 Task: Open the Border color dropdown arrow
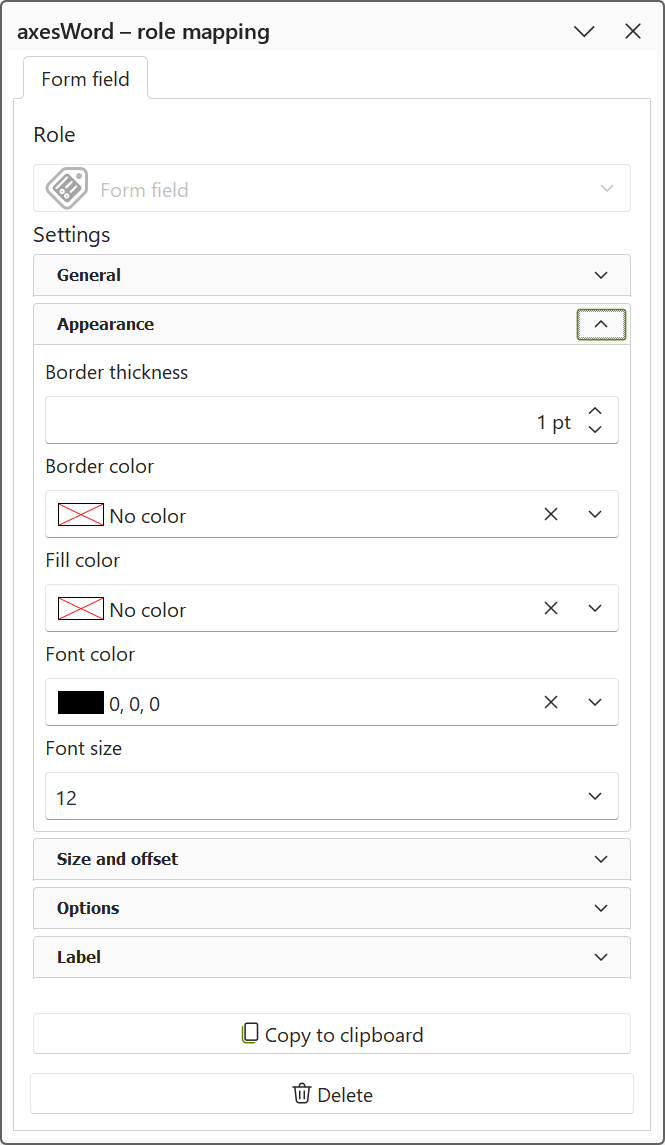(x=595, y=514)
